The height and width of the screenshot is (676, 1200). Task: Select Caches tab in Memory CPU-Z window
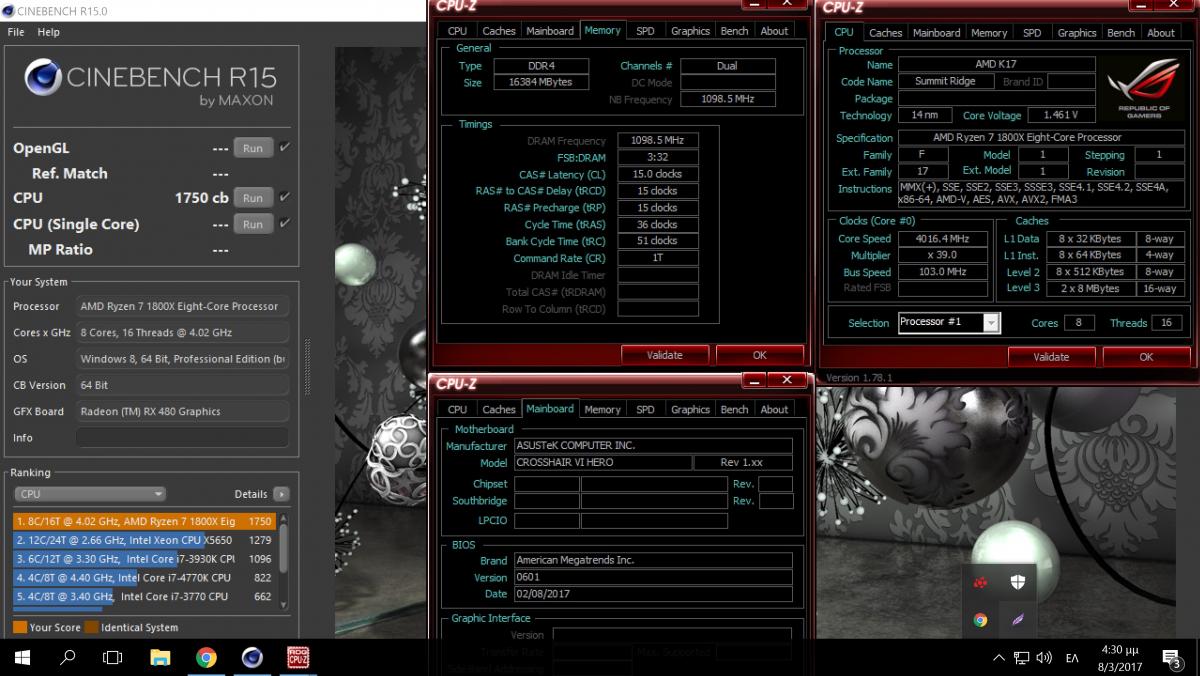coord(499,31)
